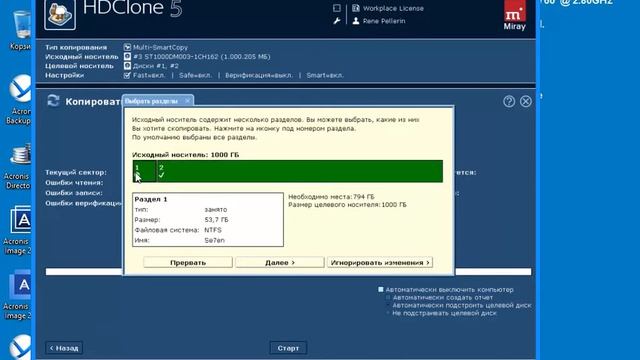Click the Верификация=выкл. setting
This screenshot has height=360, width=640.
coord(259,75)
